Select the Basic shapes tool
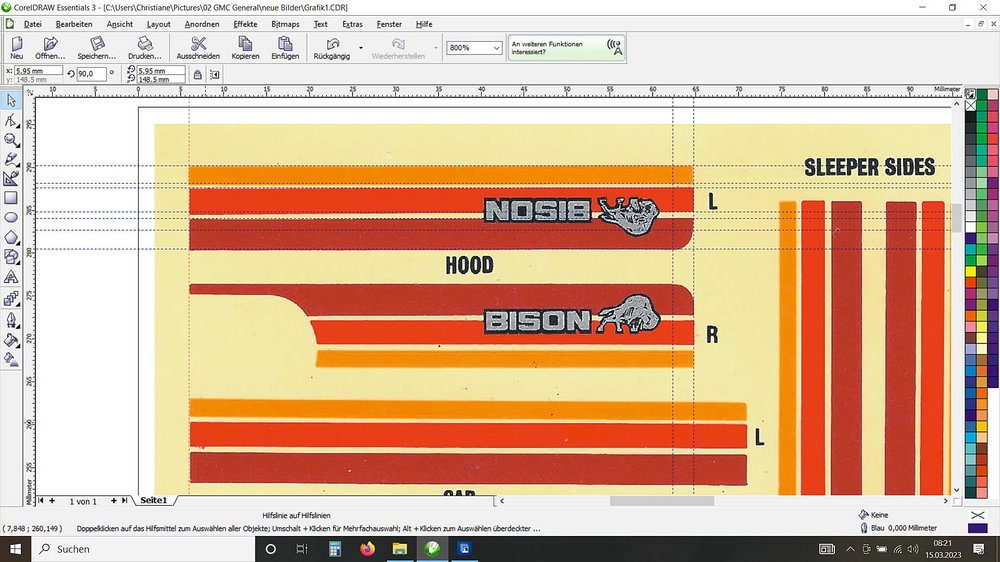 click(11, 257)
